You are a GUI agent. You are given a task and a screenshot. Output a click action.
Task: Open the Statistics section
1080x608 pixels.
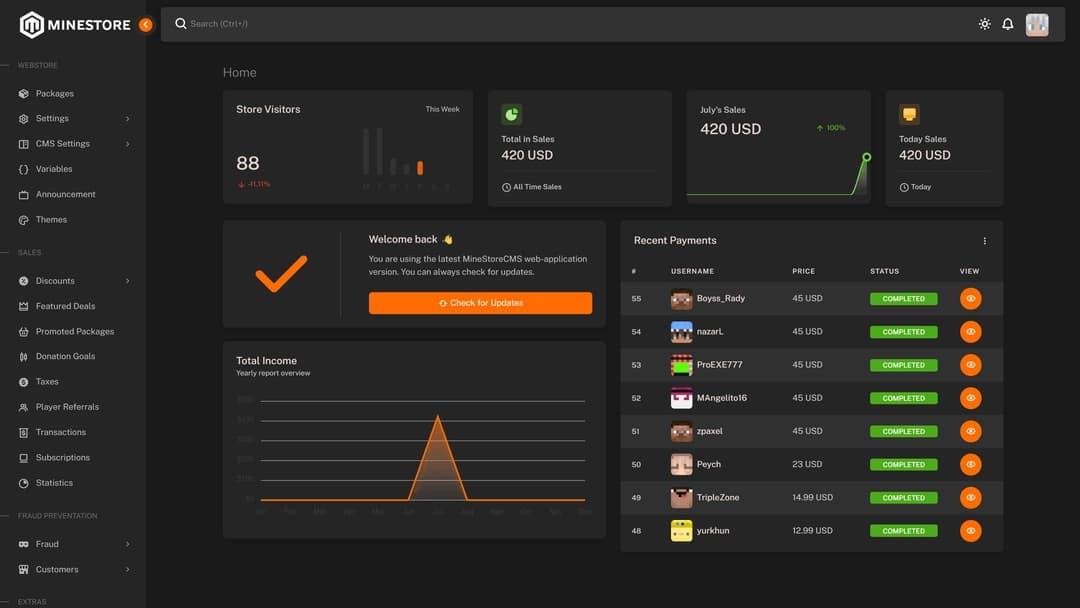(x=55, y=482)
